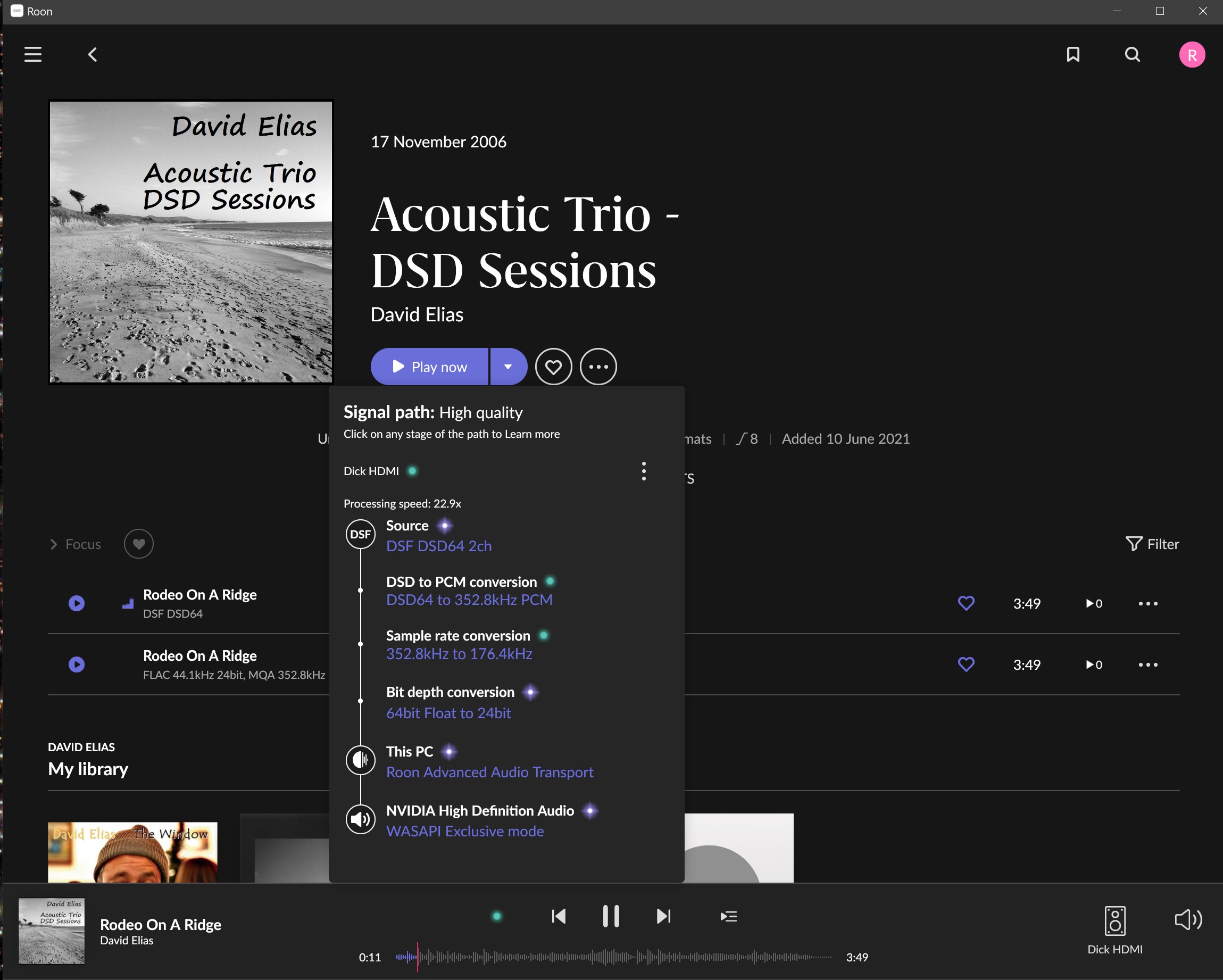1223x980 pixels.
Task: Open album more options ellipsis button
Action: click(x=598, y=367)
